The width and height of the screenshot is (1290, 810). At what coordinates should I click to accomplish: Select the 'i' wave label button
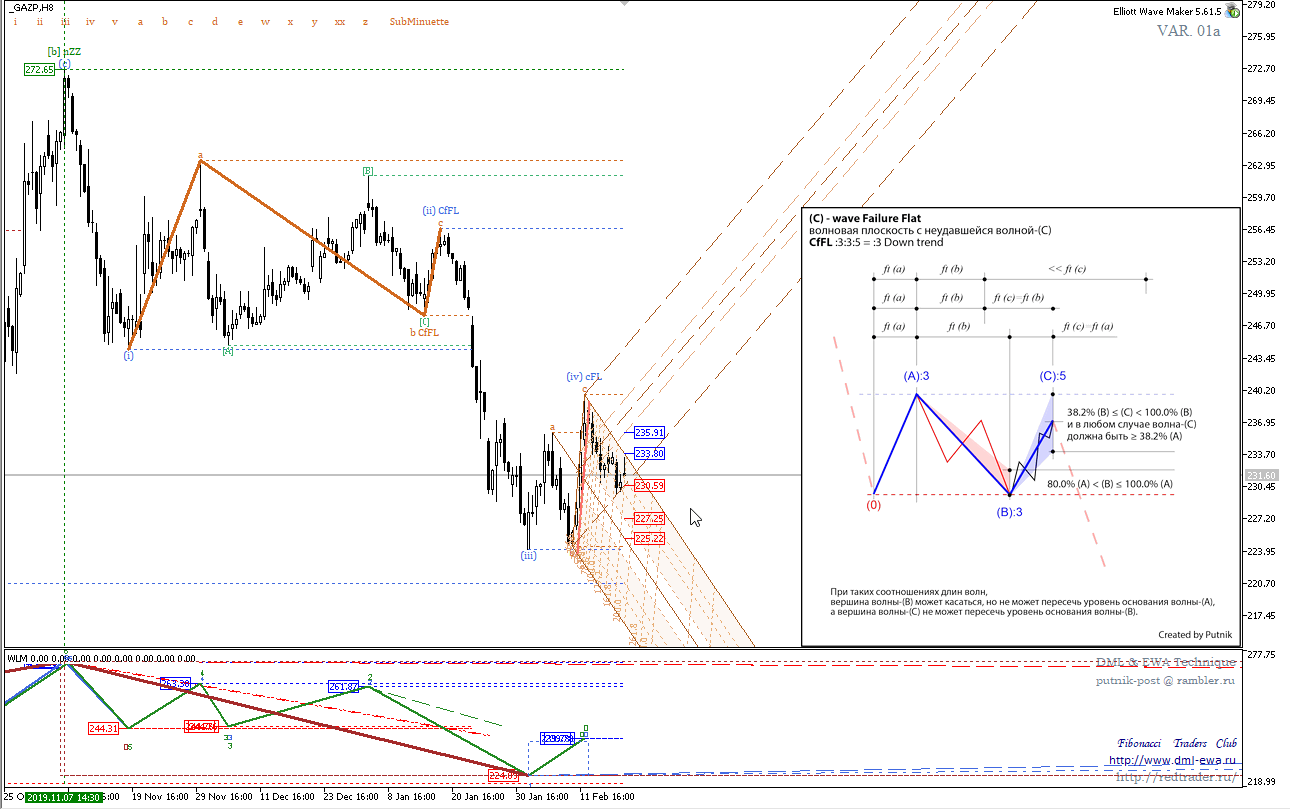(x=14, y=21)
